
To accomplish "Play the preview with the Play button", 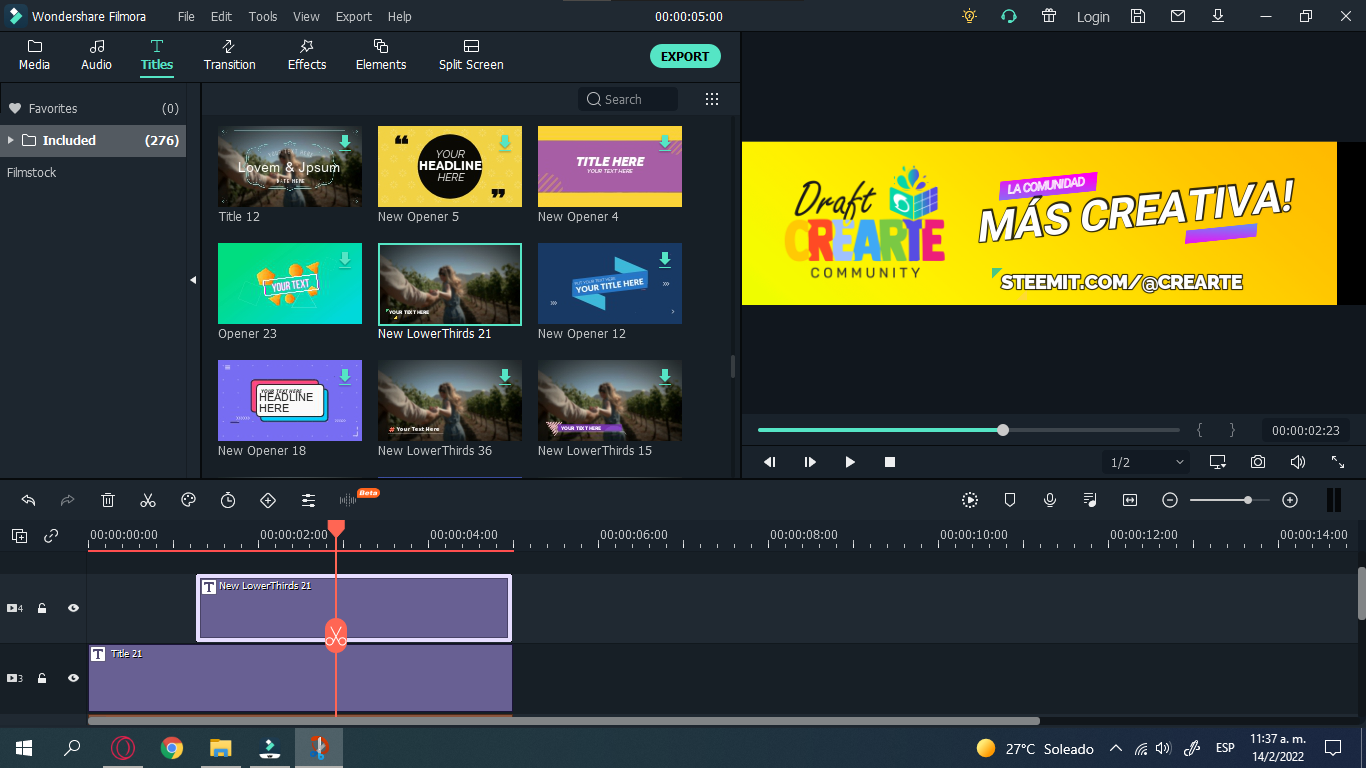I will [850, 462].
